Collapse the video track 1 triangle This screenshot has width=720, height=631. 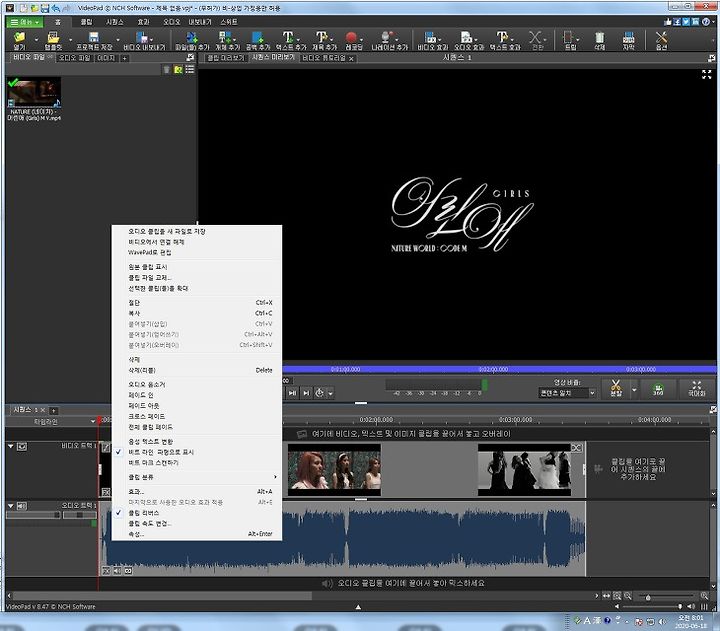tap(11, 446)
